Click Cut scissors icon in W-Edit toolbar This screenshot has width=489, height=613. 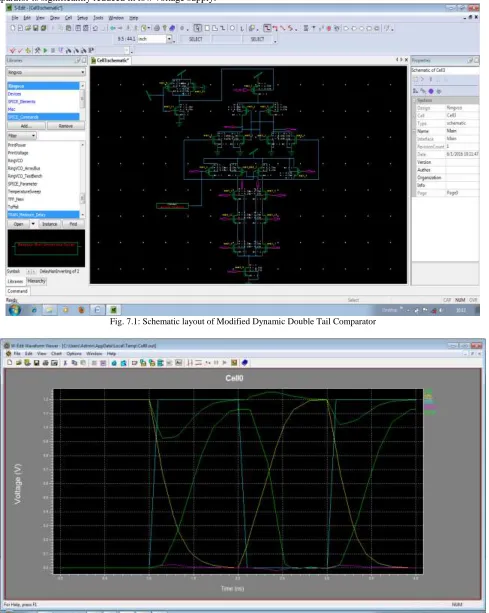[65, 363]
